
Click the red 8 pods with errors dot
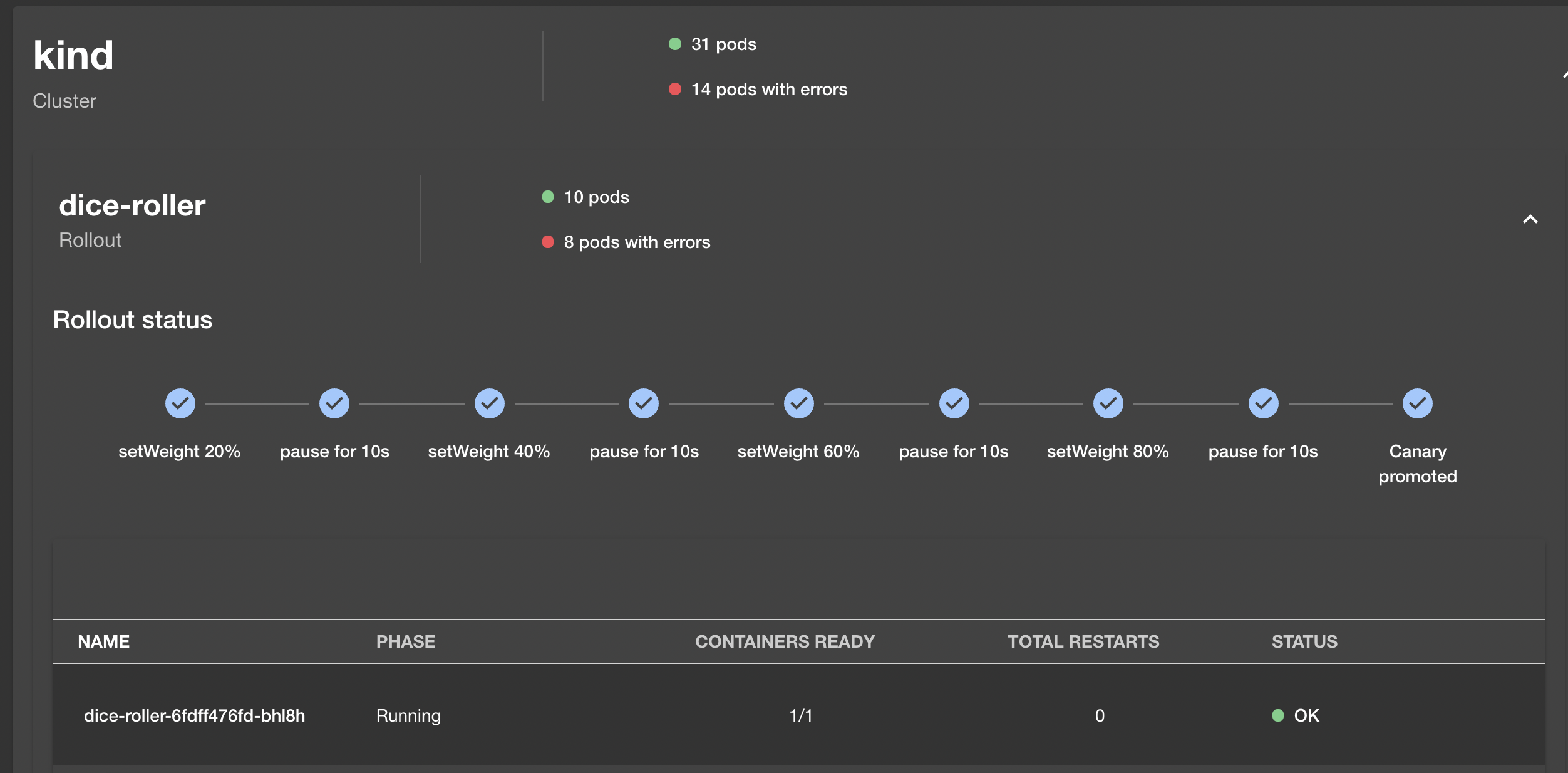(x=549, y=241)
